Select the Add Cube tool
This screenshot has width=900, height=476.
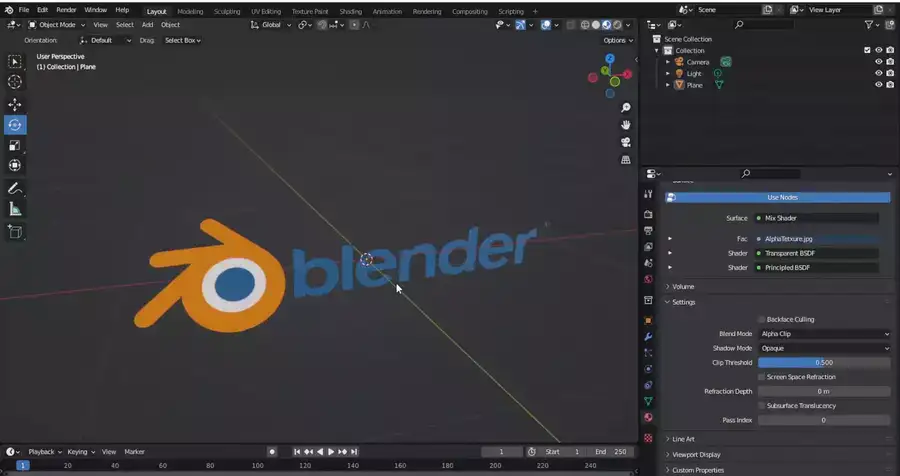15,231
